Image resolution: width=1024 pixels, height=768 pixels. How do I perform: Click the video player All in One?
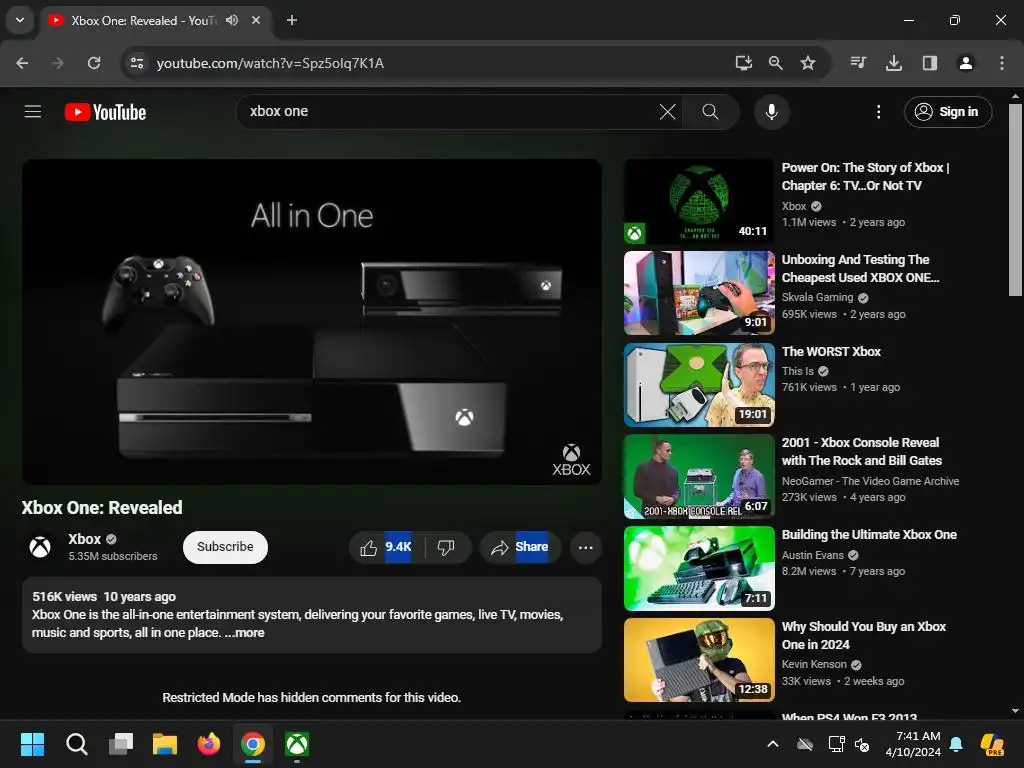pos(312,321)
